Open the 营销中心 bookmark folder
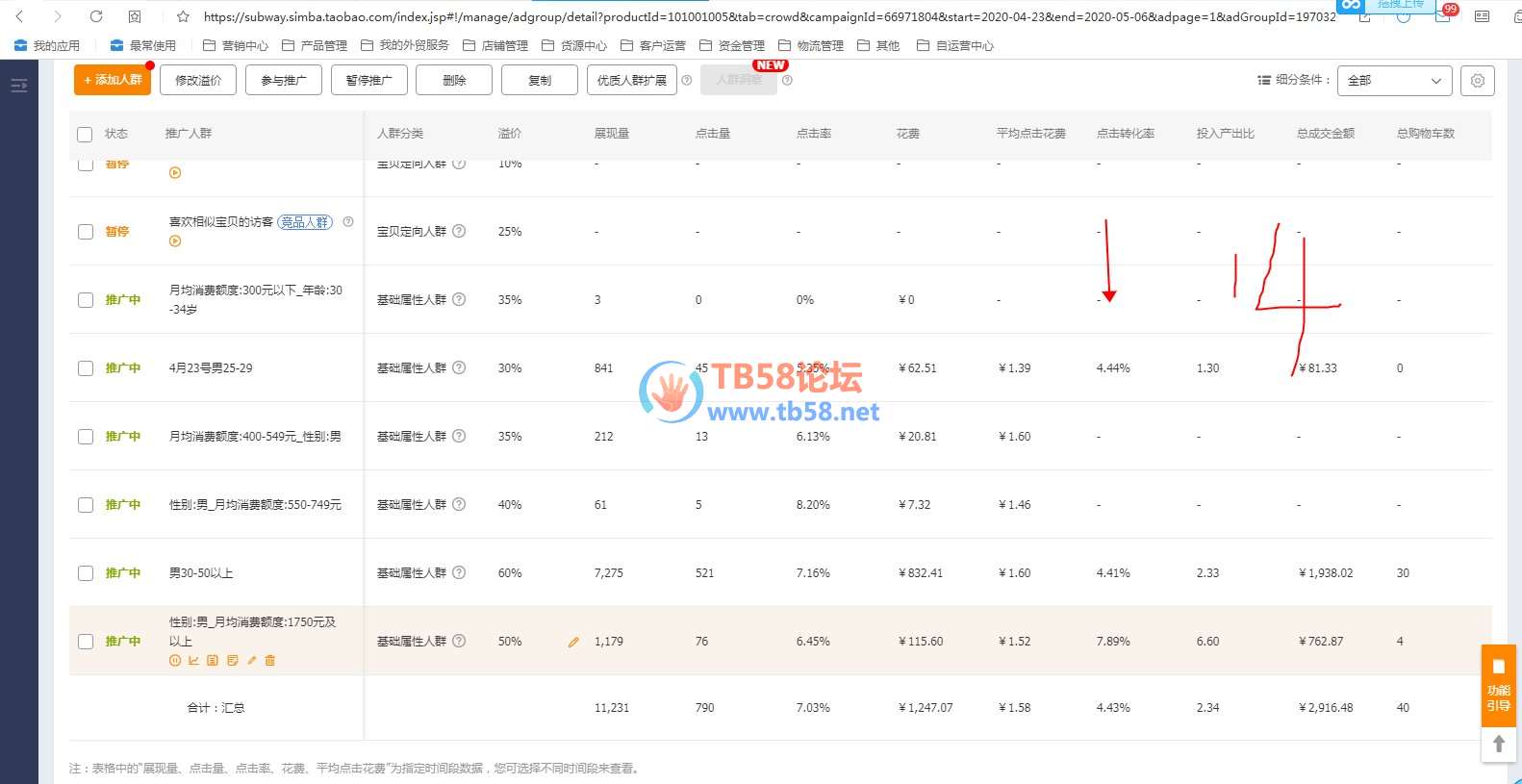 click(x=236, y=45)
